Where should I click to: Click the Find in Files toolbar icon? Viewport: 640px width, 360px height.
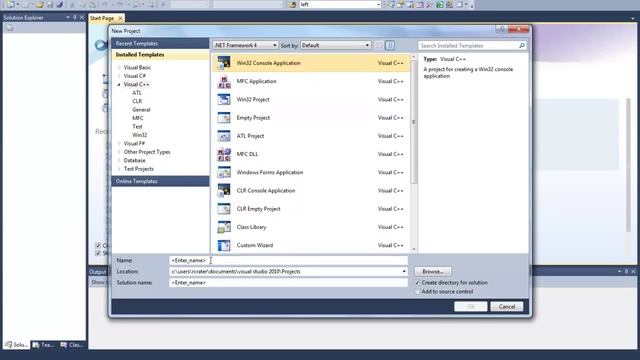[292, 4]
